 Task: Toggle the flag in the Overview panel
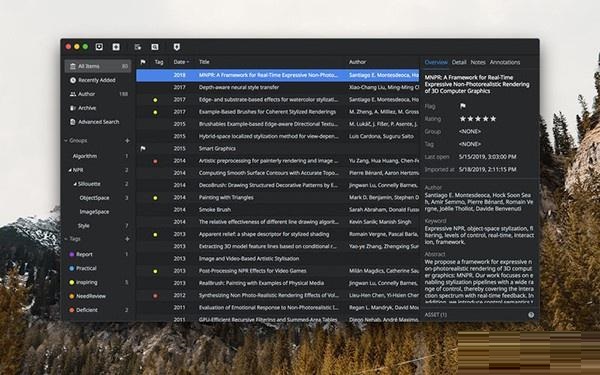462,106
